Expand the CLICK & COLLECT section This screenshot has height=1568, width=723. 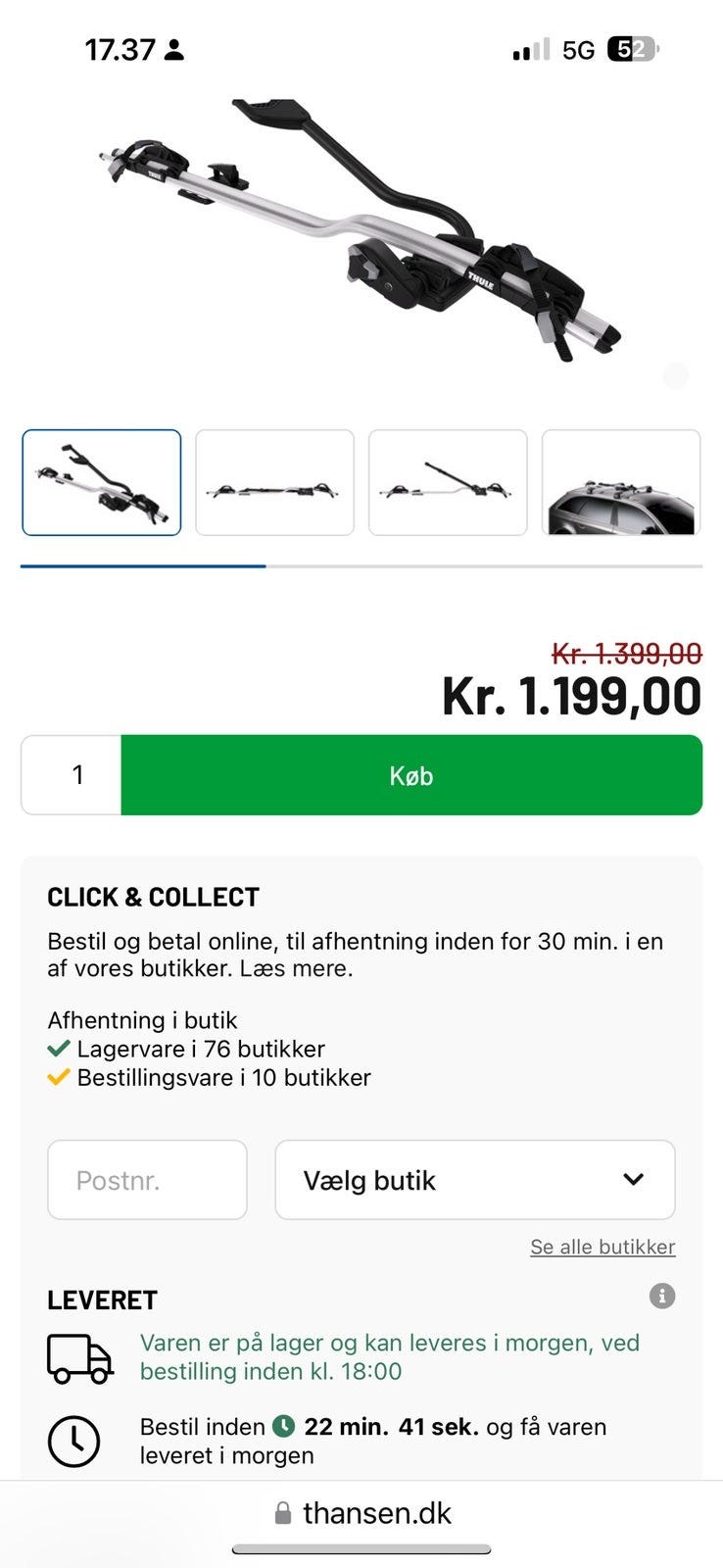tap(152, 896)
